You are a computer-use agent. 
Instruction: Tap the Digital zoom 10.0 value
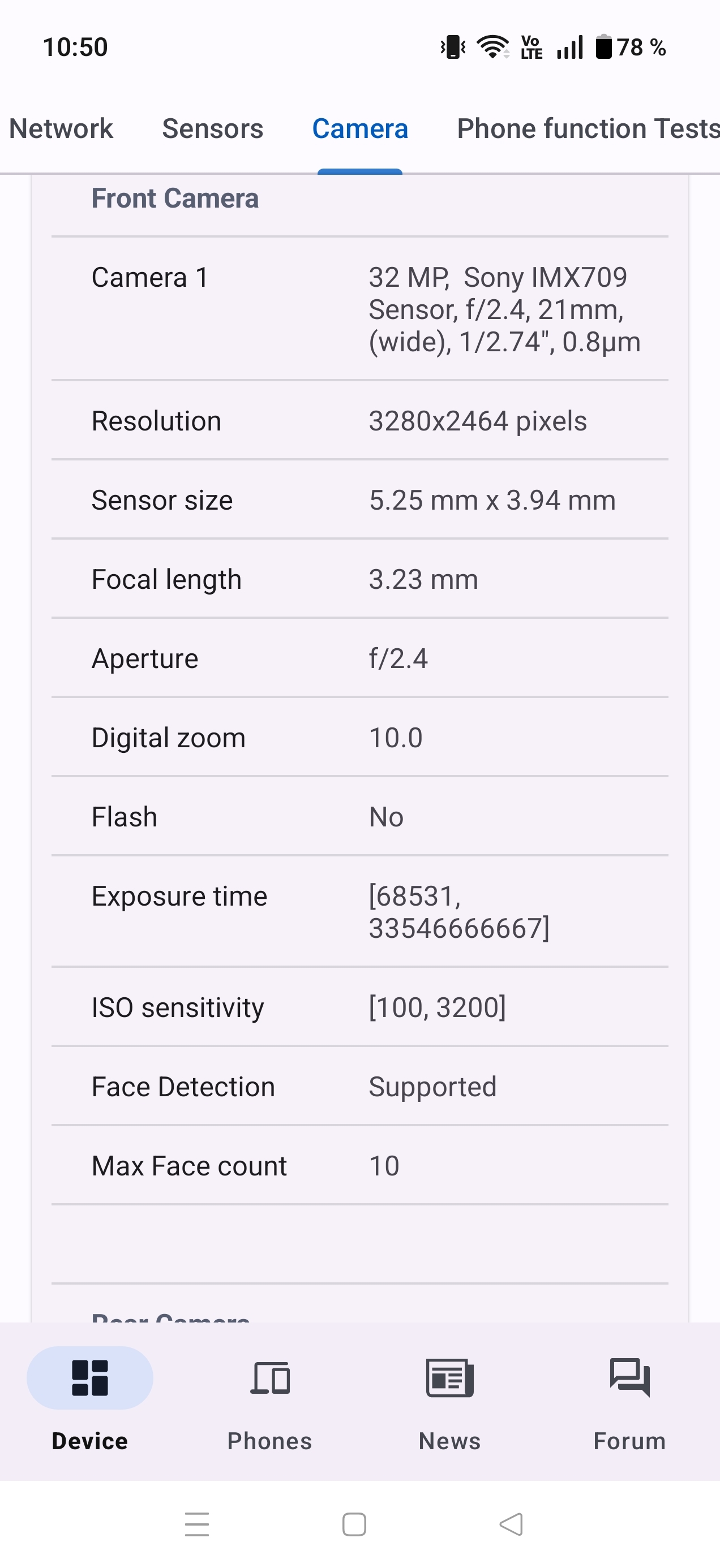[395, 738]
